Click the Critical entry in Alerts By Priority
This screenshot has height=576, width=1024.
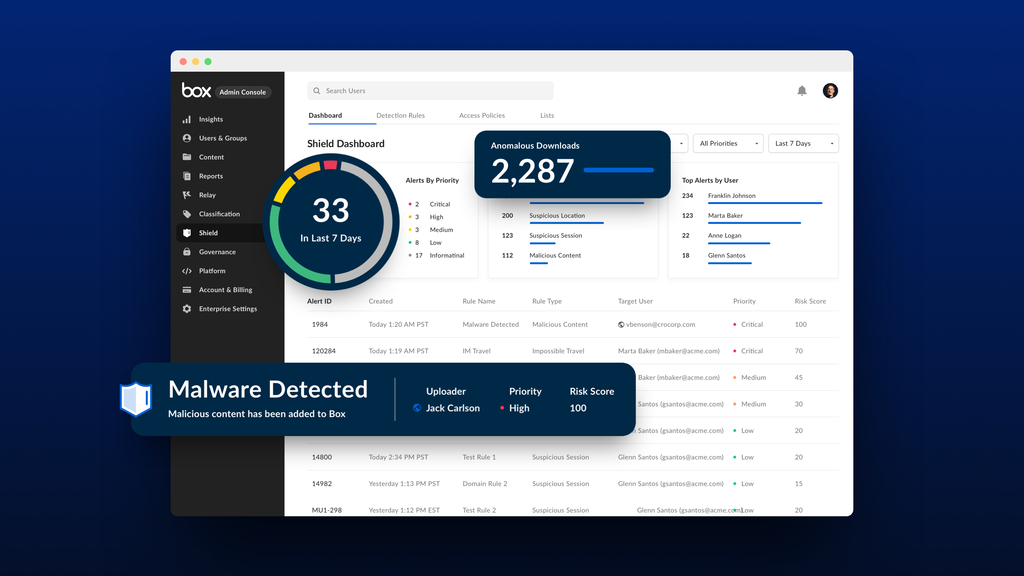click(440, 204)
